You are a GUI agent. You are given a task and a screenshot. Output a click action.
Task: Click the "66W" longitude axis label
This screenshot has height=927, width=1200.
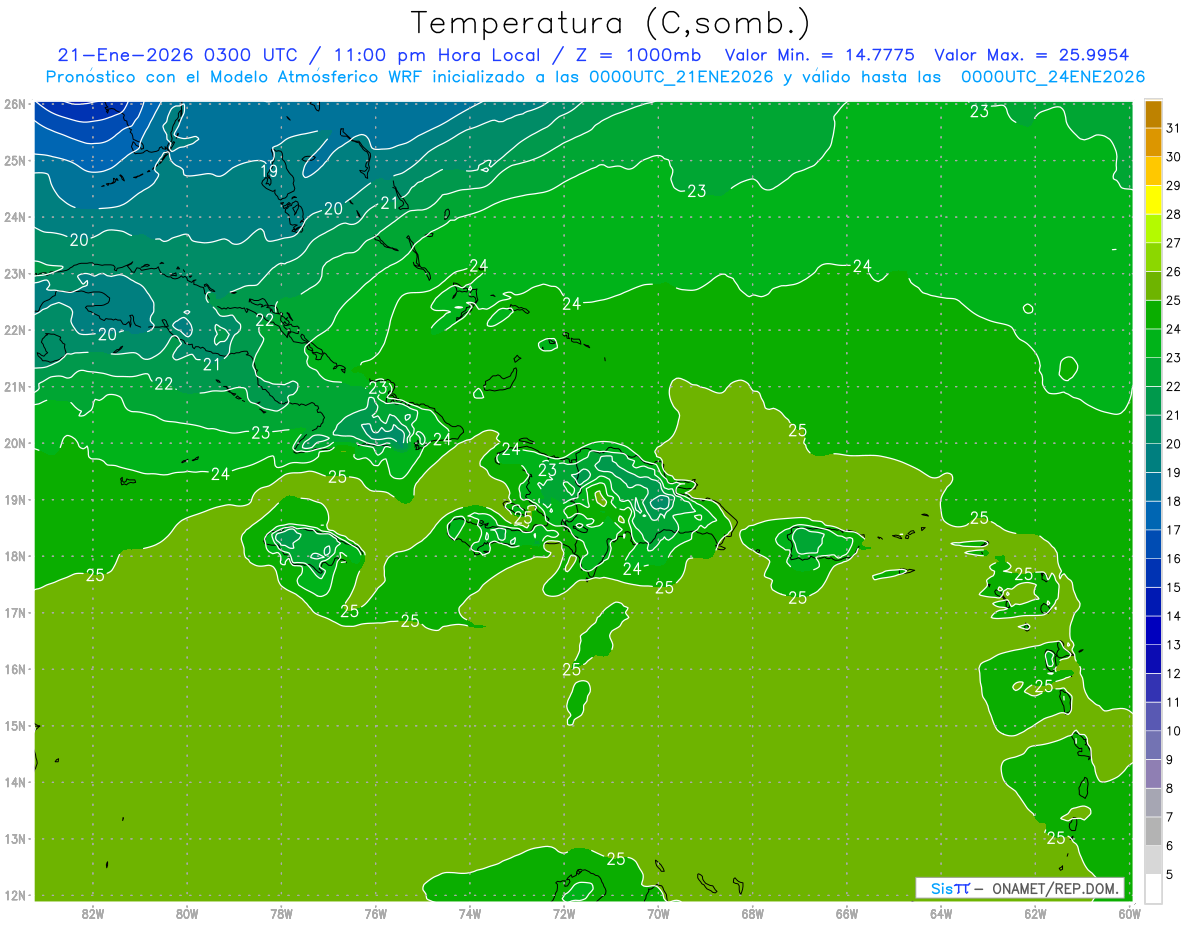[847, 913]
